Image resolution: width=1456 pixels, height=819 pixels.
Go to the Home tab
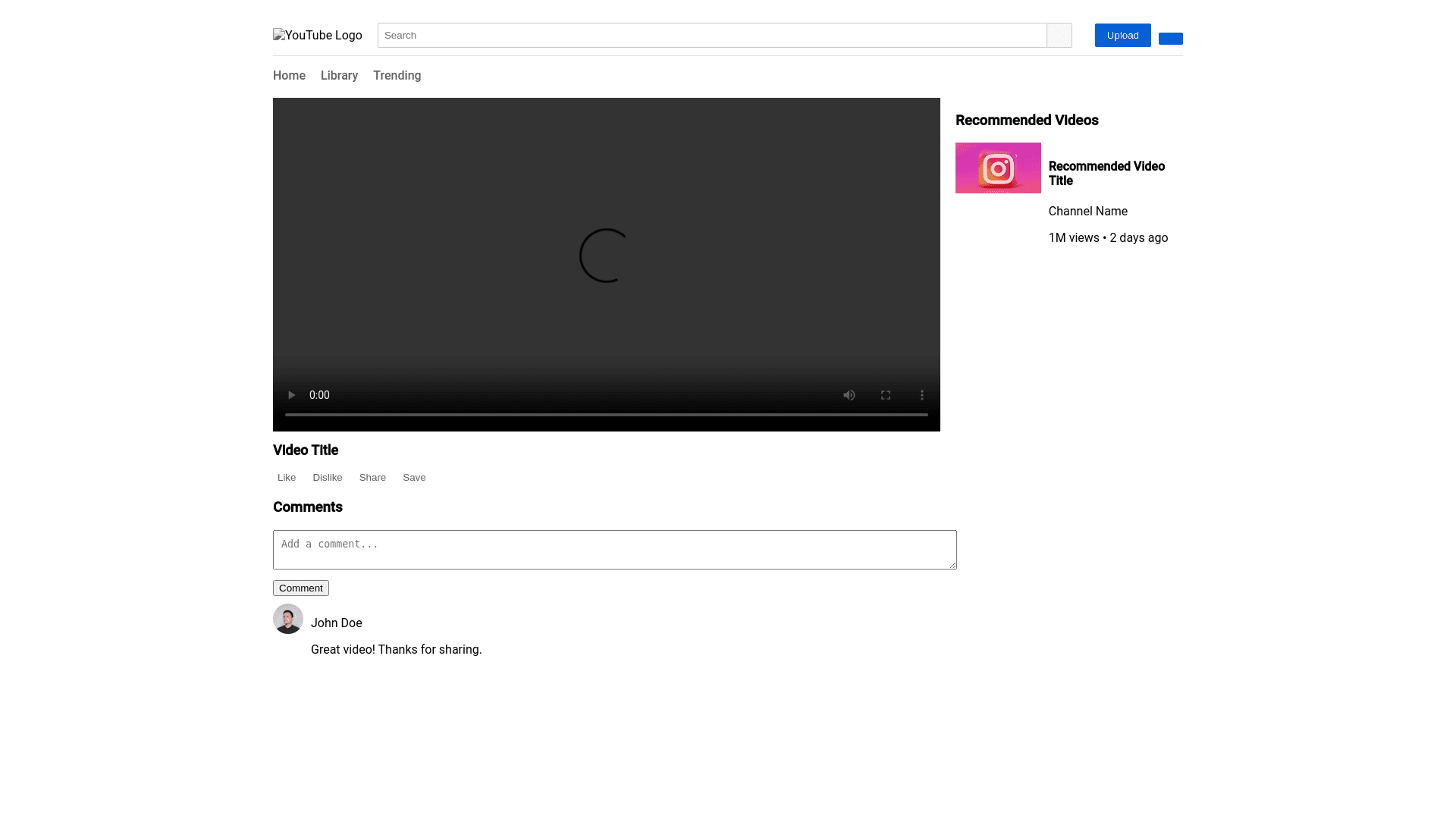tap(289, 76)
